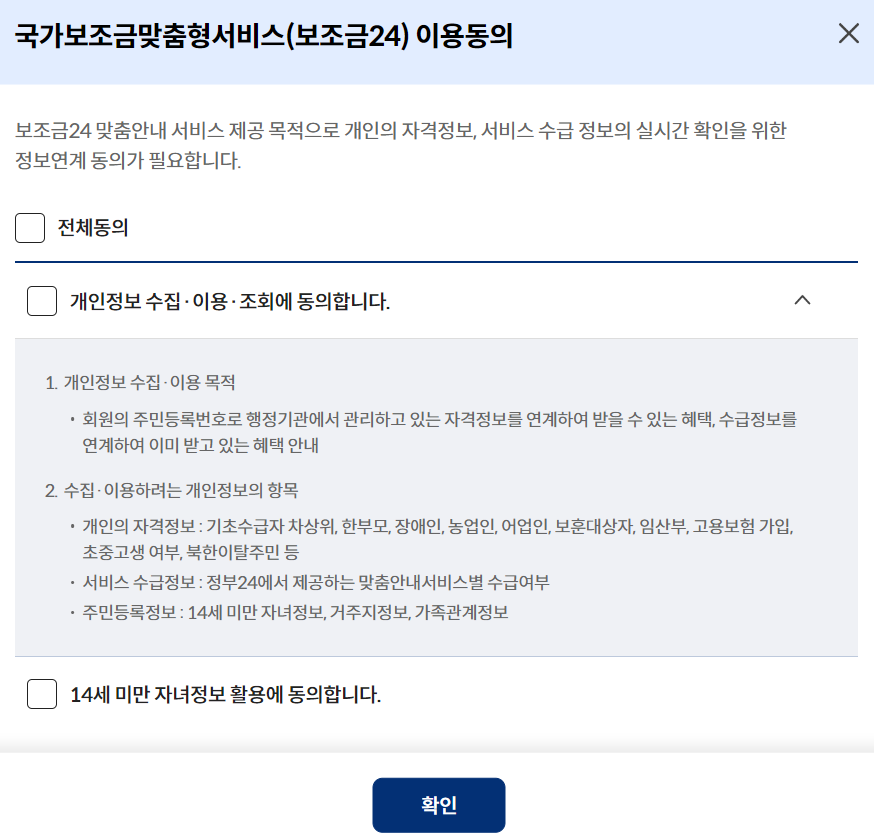Click intro paragraph '보조금24 맞춤안내 서비스 제공'

point(400,145)
